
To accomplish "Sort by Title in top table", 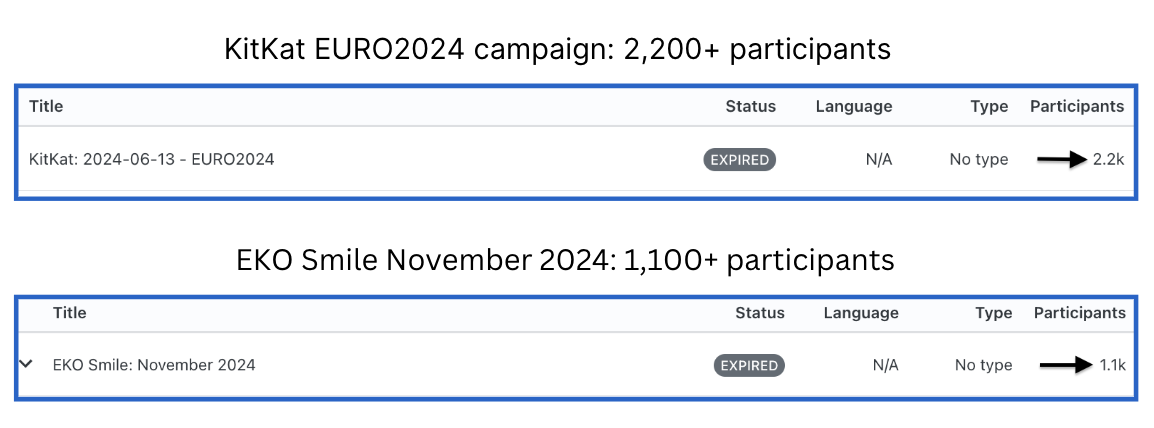I will [x=46, y=107].
